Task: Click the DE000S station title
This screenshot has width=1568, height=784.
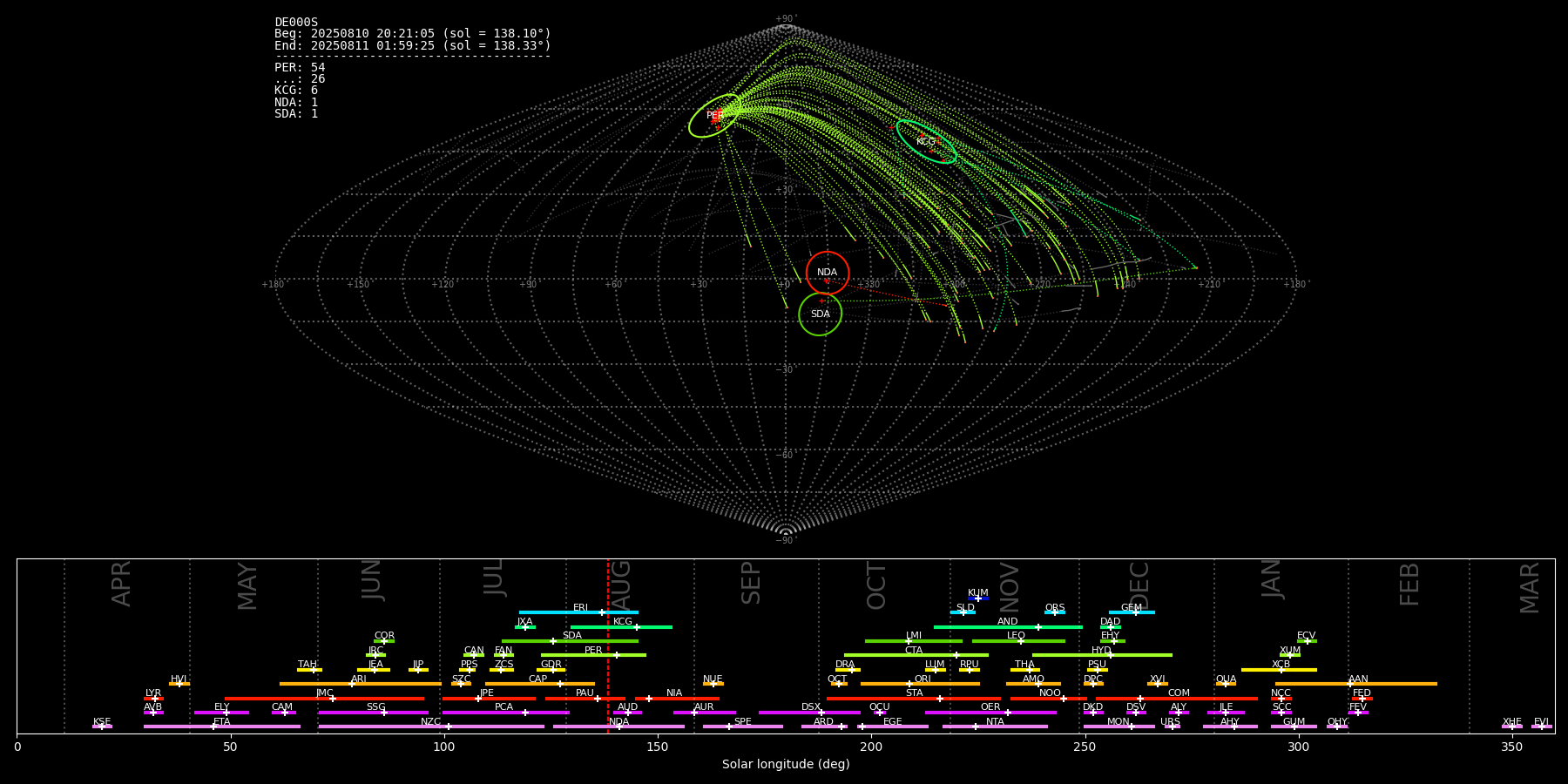Action: 296,23
